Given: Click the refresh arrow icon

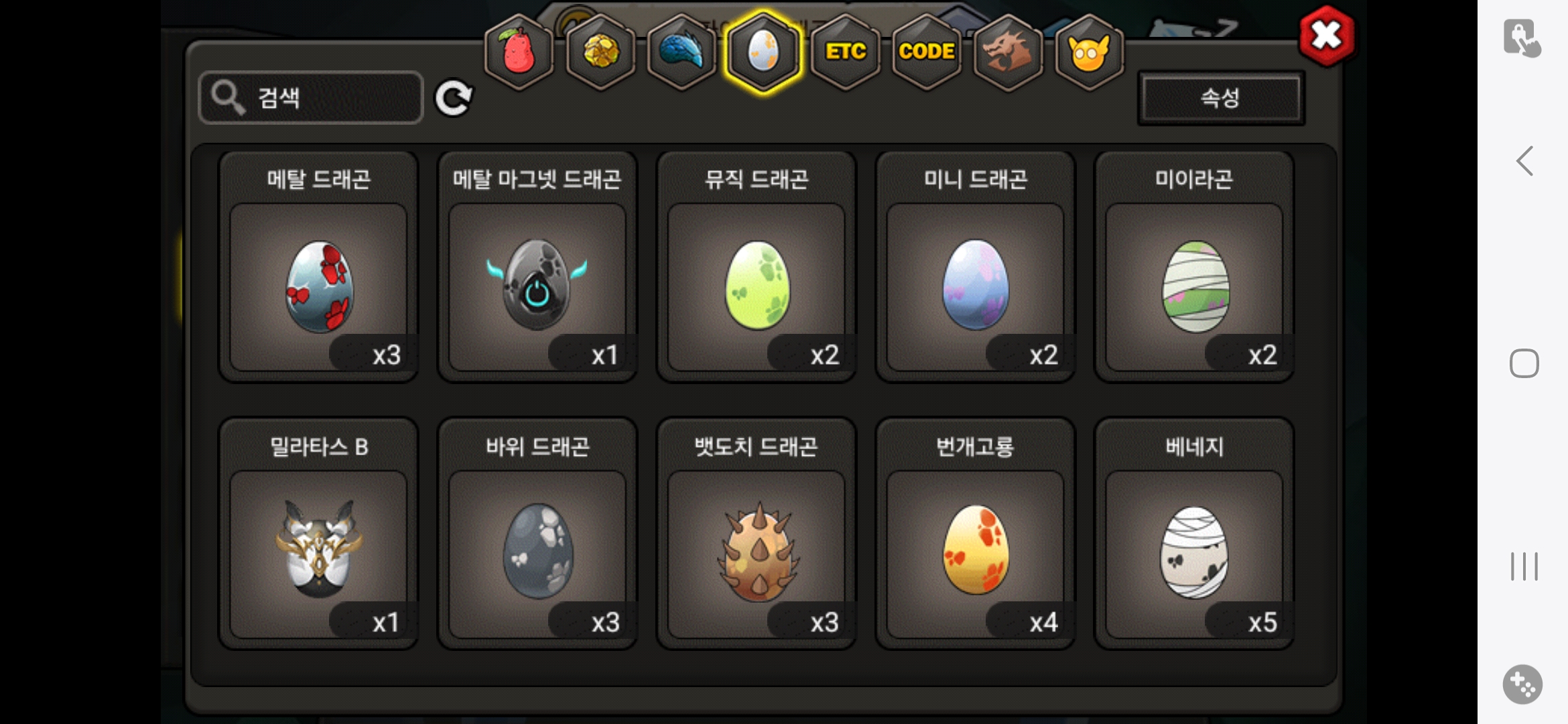Looking at the screenshot, I should point(454,99).
